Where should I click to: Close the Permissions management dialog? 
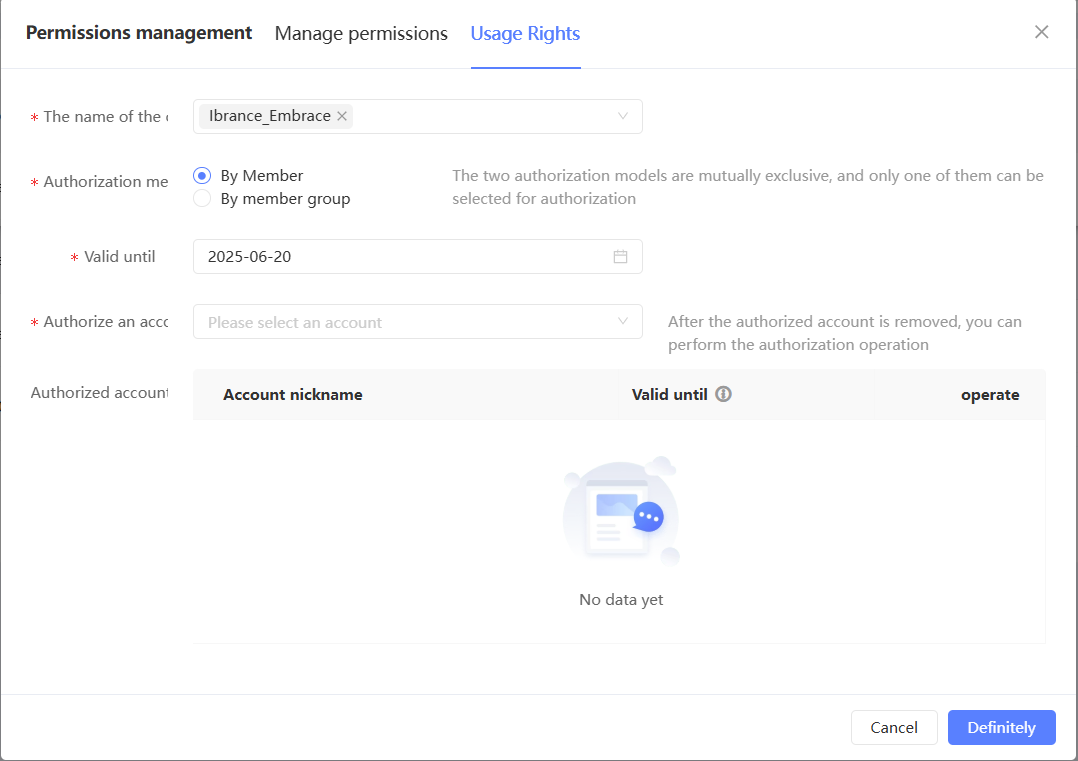point(1041,32)
